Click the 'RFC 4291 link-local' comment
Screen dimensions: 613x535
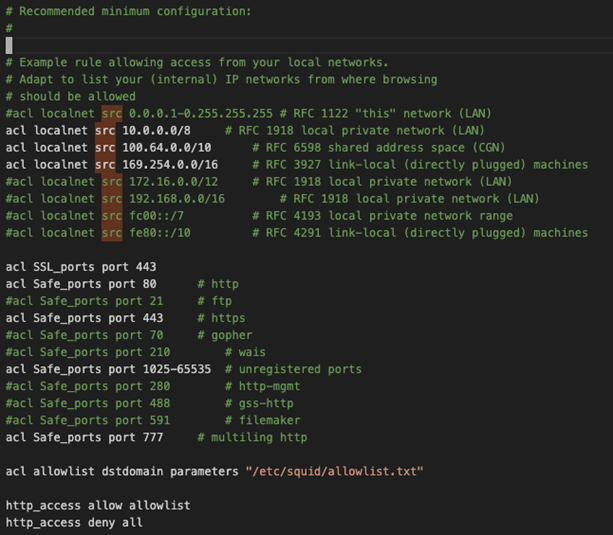pyautogui.click(x=420, y=233)
